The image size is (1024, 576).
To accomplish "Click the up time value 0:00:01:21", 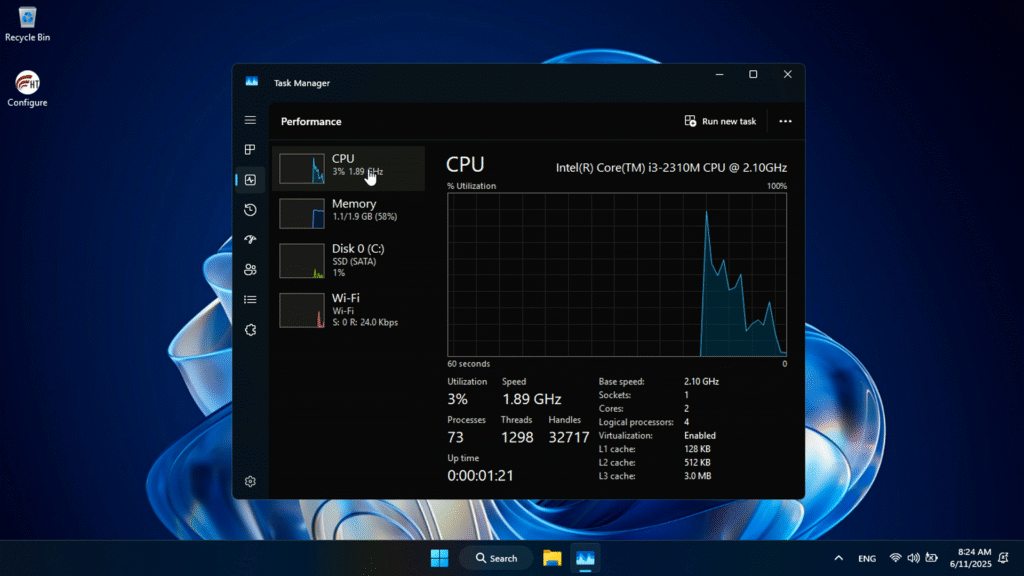I will [481, 476].
